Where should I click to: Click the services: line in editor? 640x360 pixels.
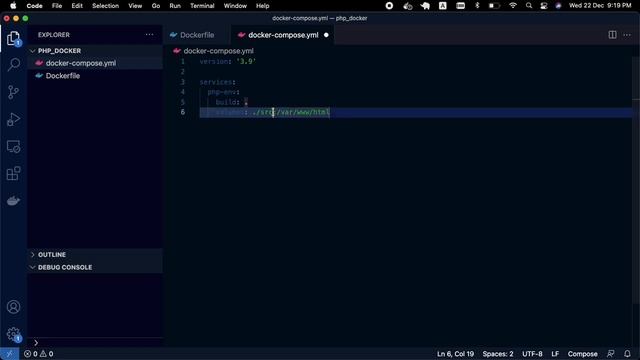[218, 82]
